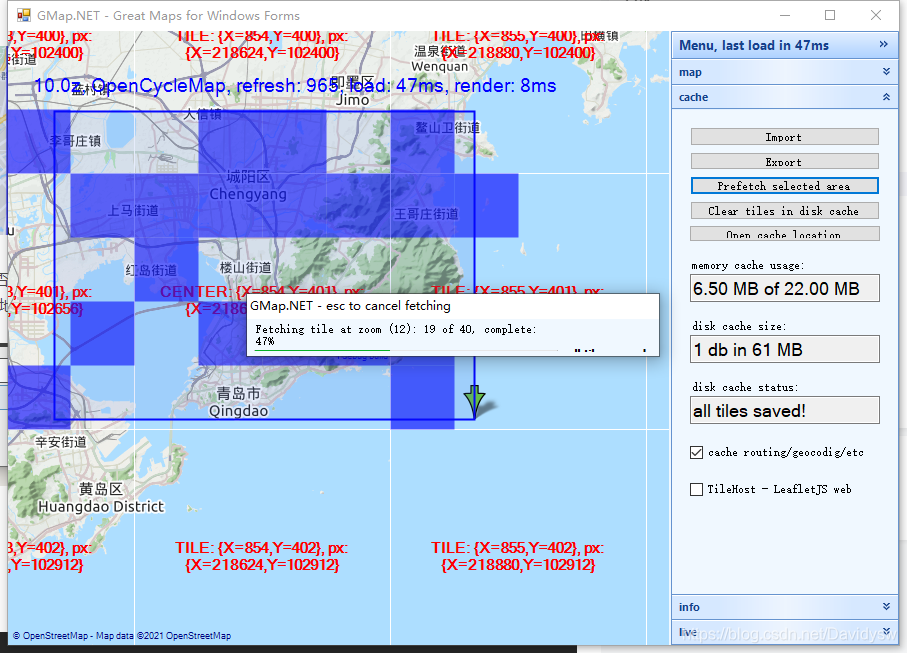Clear tiles in disk cache
Image resolution: width=907 pixels, height=653 pixels.
(x=784, y=211)
